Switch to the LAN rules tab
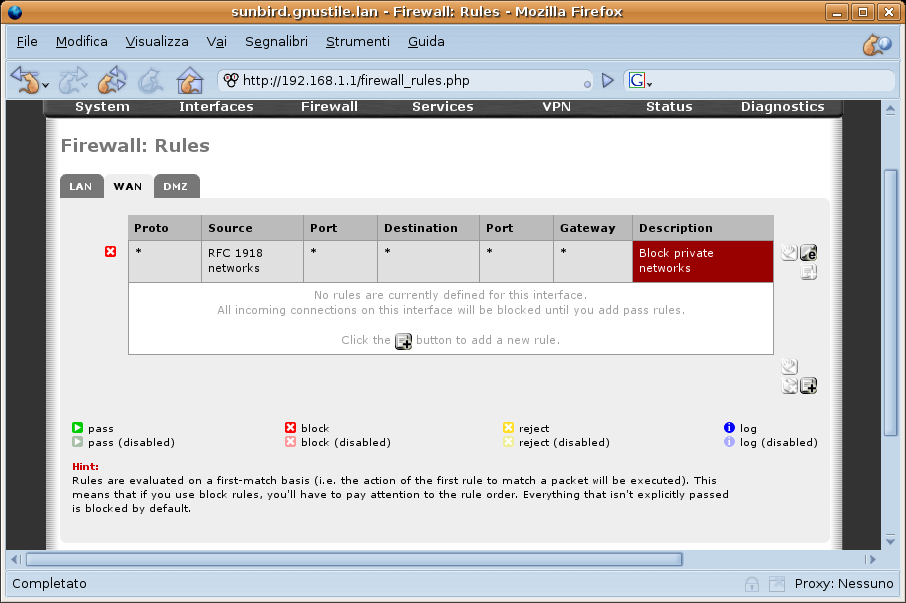The image size is (906, 603). tap(81, 187)
